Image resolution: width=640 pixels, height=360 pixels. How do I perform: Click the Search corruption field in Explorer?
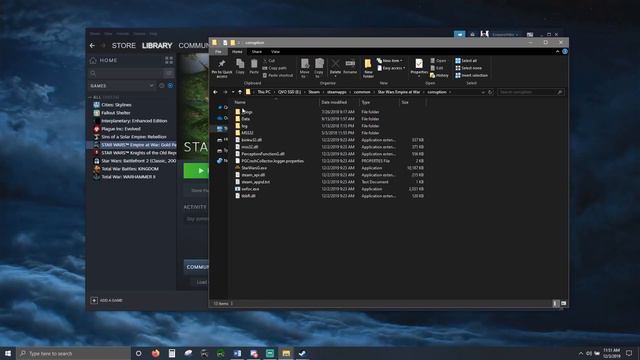click(531, 92)
